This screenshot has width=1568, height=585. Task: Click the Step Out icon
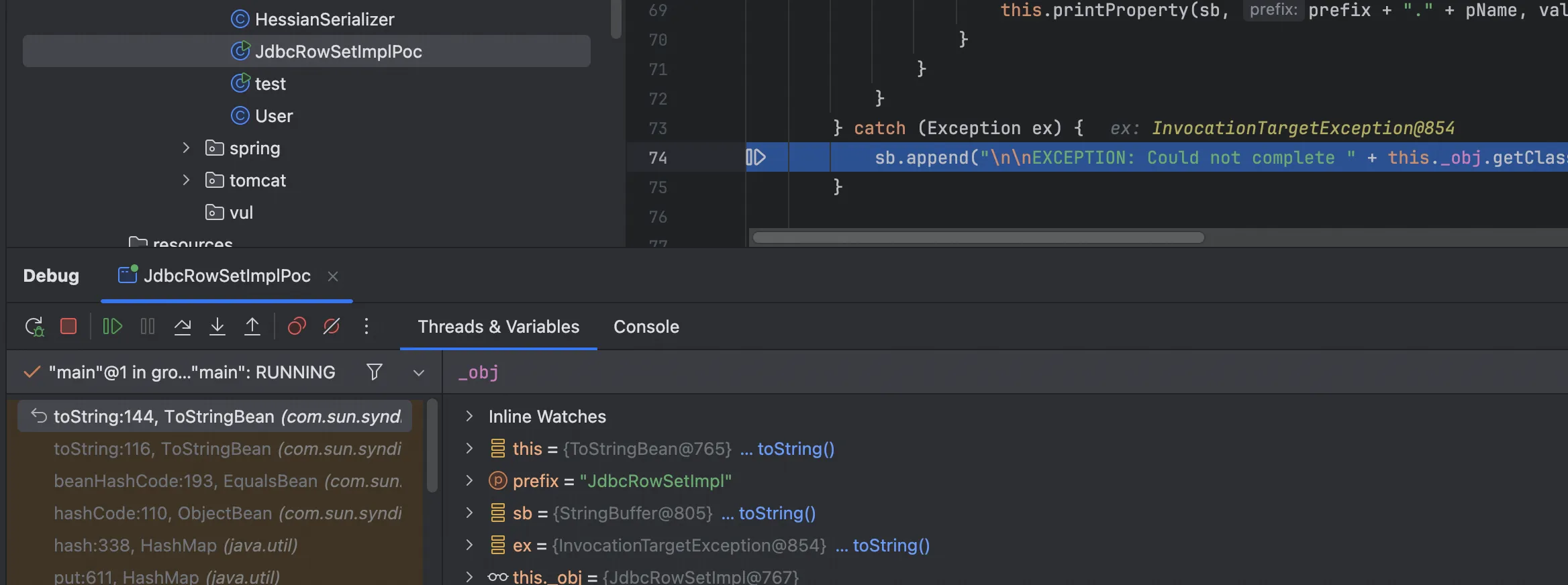point(252,327)
